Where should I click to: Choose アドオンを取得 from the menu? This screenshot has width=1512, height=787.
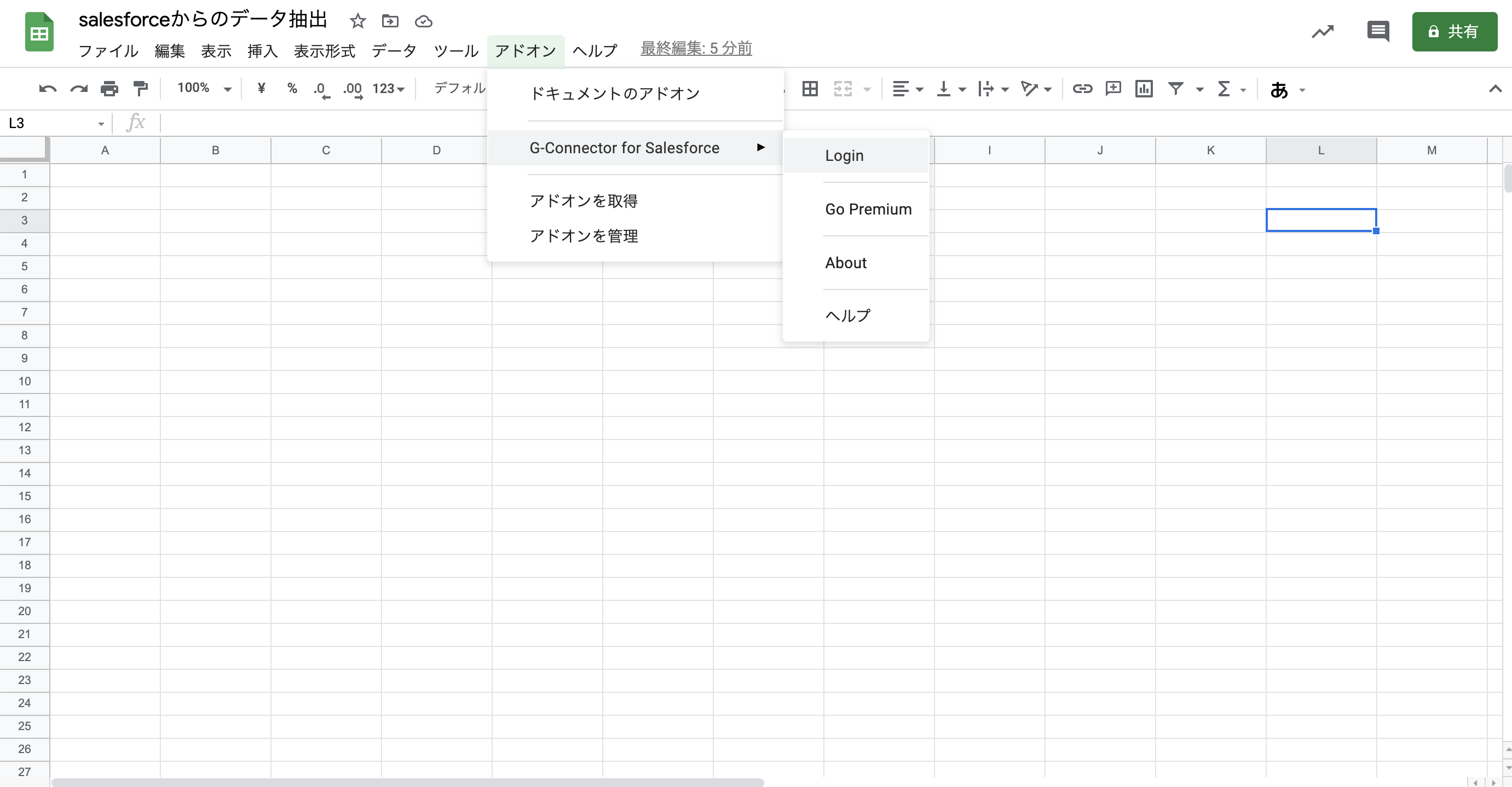[584, 201]
